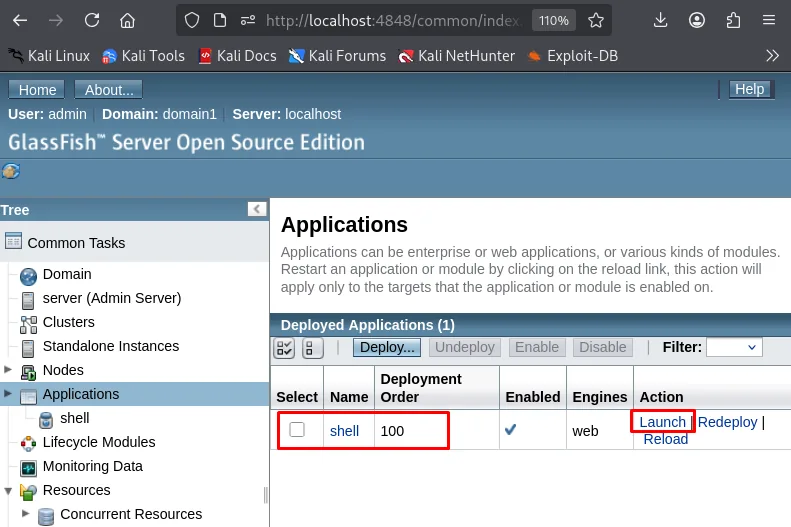Collapse the Tree panel arrow
791x527 pixels.
click(x=257, y=209)
